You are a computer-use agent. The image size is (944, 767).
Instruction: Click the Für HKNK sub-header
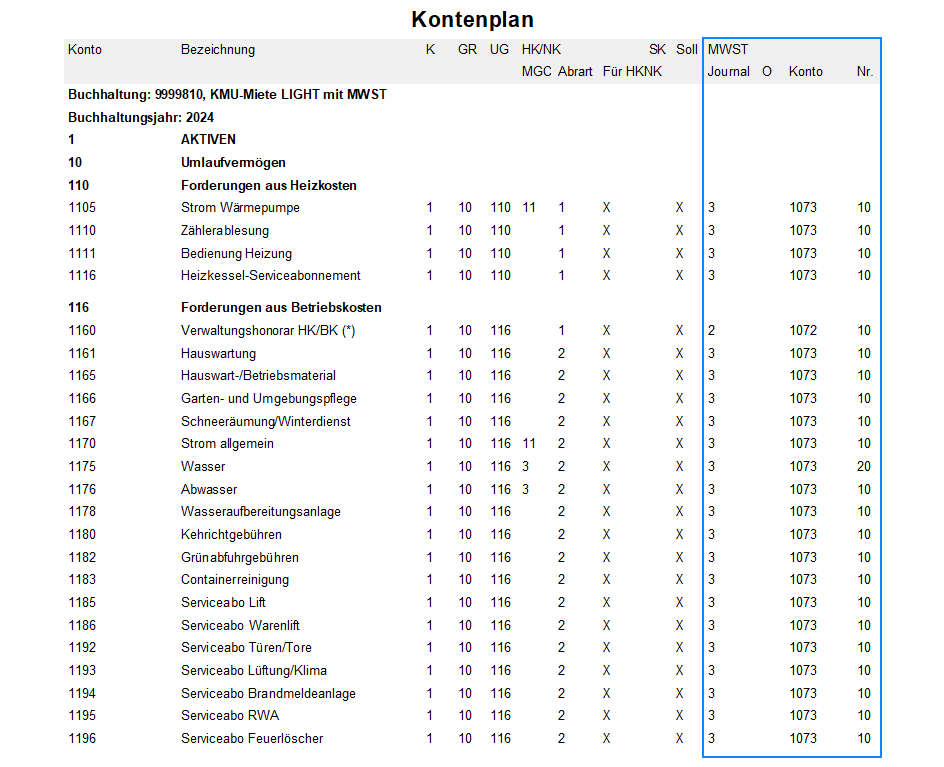632,72
